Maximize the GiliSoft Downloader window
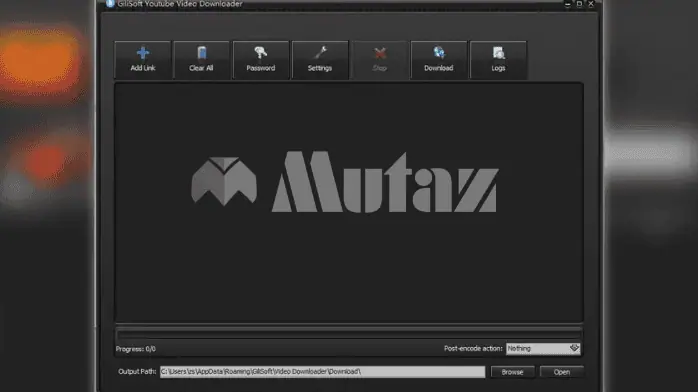The width and height of the screenshot is (698, 392). point(579,4)
